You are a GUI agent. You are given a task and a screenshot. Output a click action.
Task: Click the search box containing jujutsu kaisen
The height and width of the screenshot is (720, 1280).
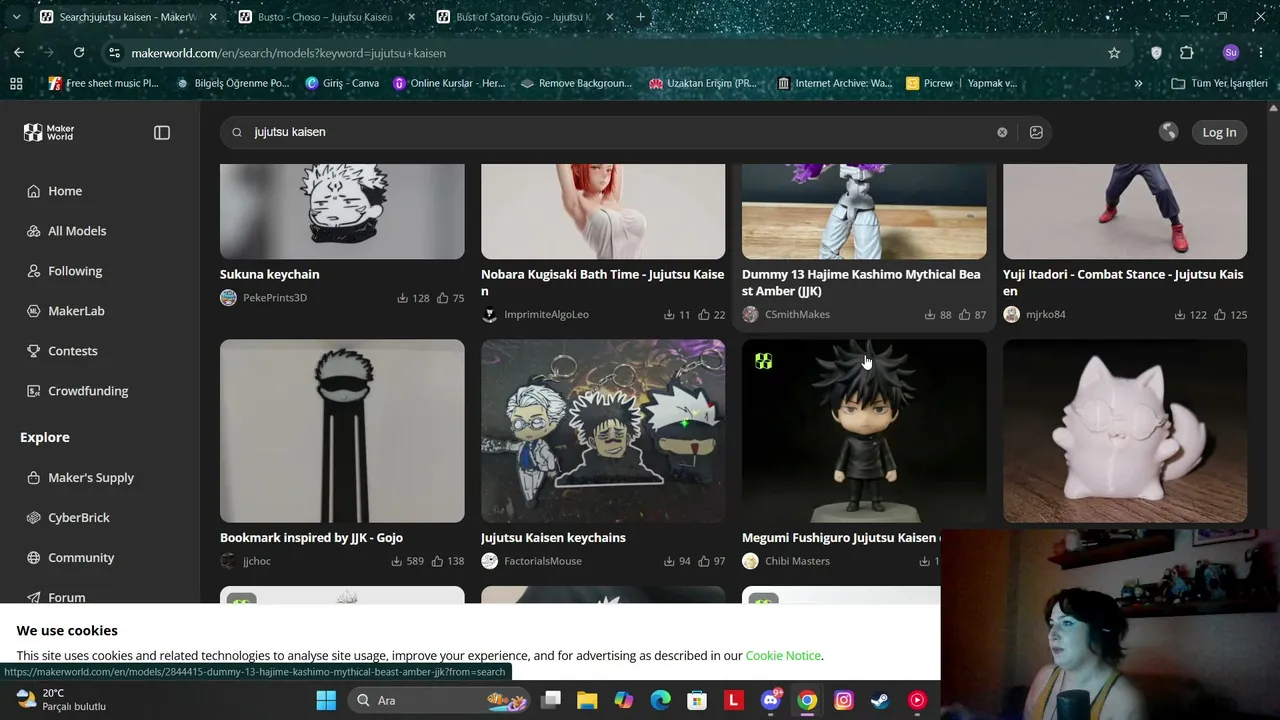click(x=636, y=132)
